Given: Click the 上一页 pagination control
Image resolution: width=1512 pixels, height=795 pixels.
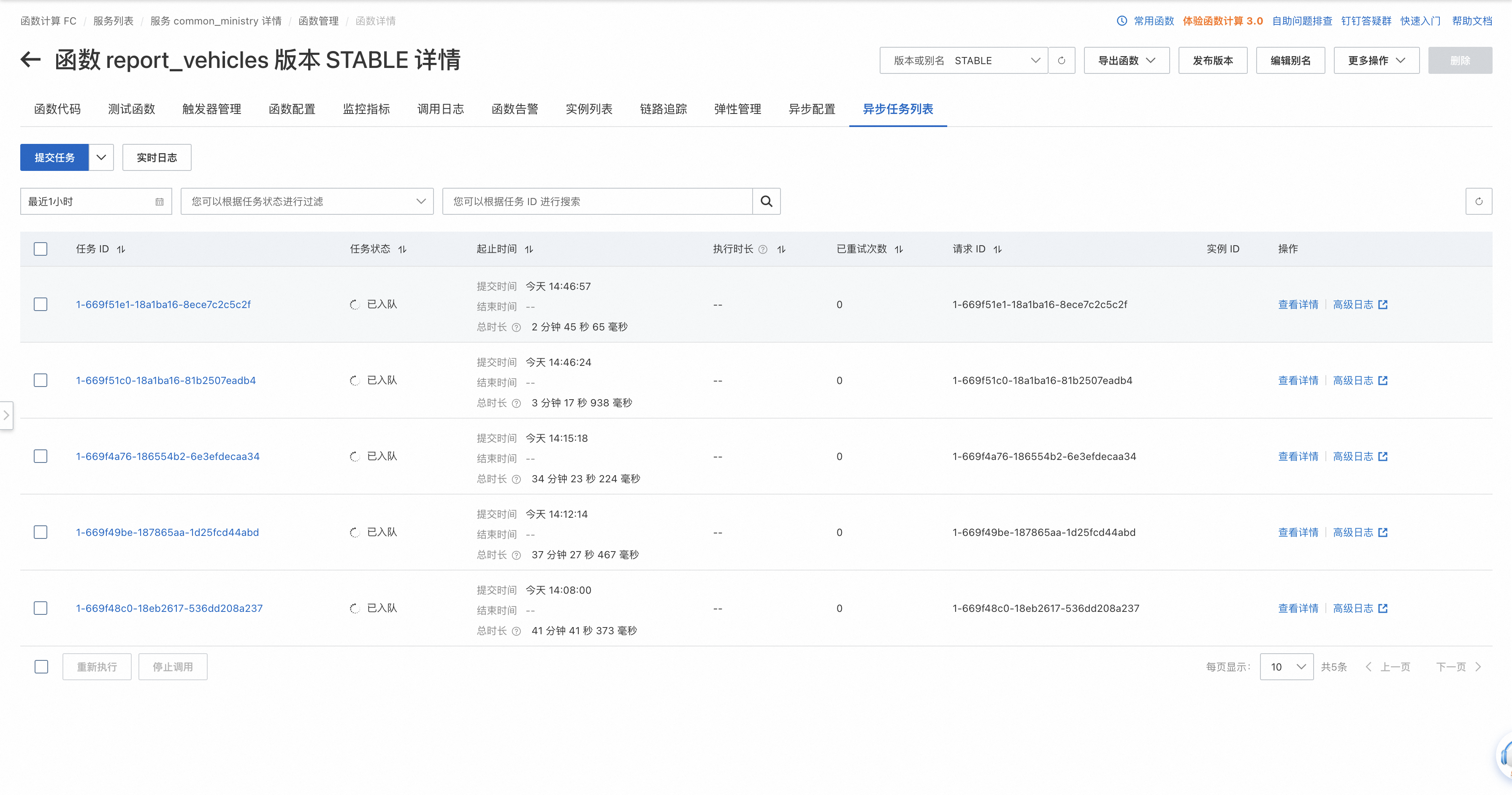Looking at the screenshot, I should coord(1387,667).
